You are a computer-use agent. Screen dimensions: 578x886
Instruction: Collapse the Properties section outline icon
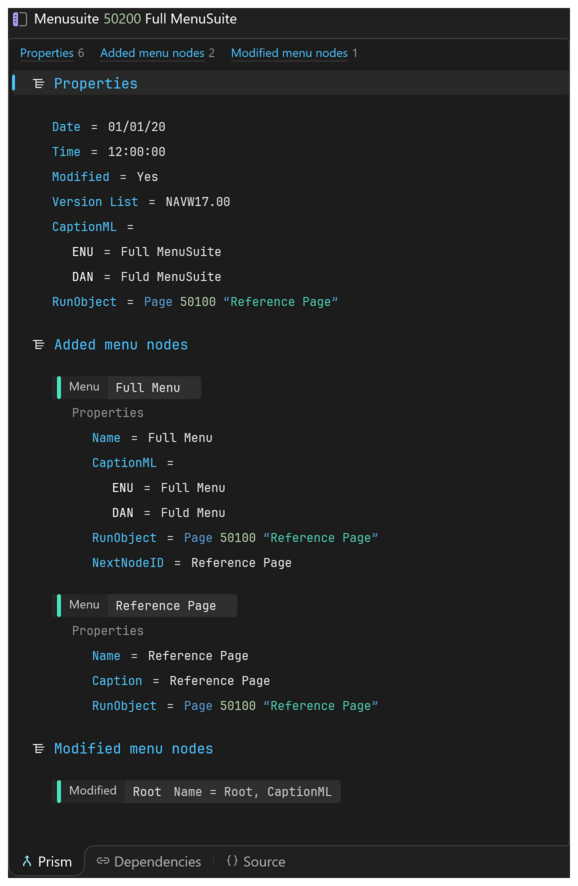[38, 84]
